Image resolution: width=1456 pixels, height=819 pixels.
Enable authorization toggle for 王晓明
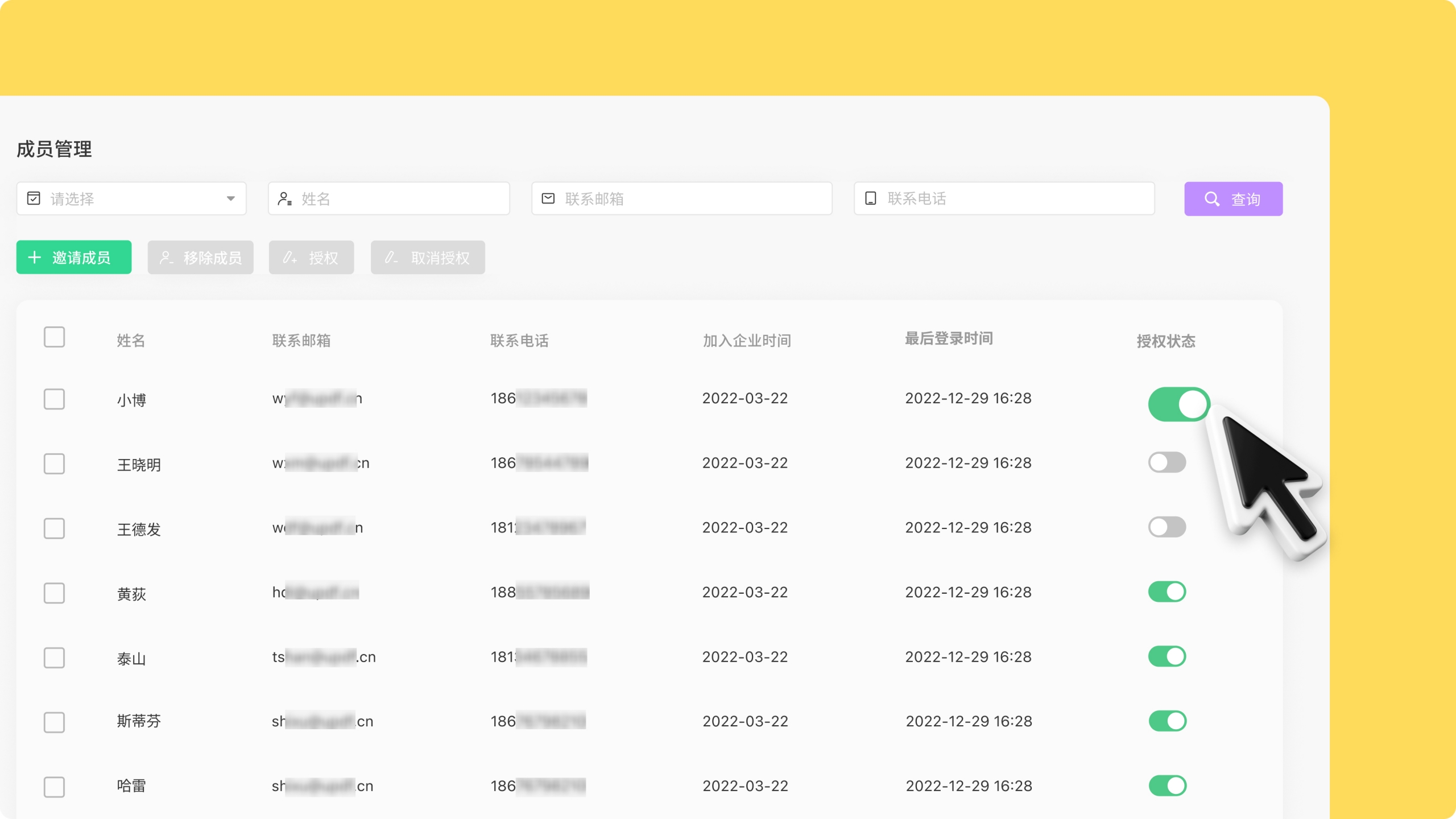click(1167, 462)
